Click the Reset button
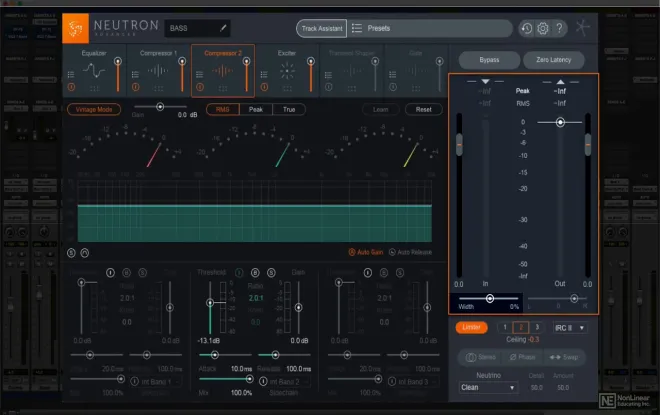 pyautogui.click(x=423, y=109)
